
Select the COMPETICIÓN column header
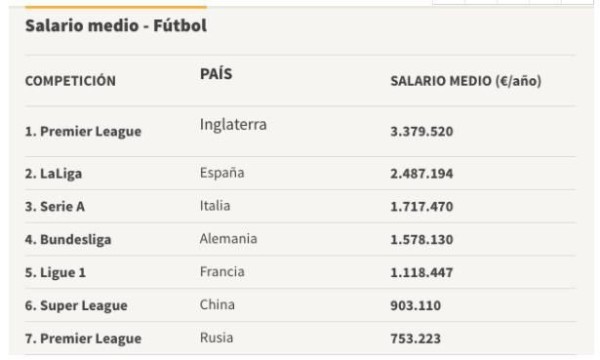tap(70, 81)
